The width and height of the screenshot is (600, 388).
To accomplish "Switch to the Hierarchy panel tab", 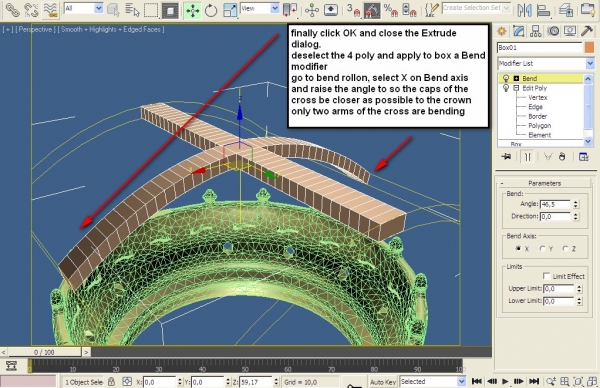I will tap(536, 31).
